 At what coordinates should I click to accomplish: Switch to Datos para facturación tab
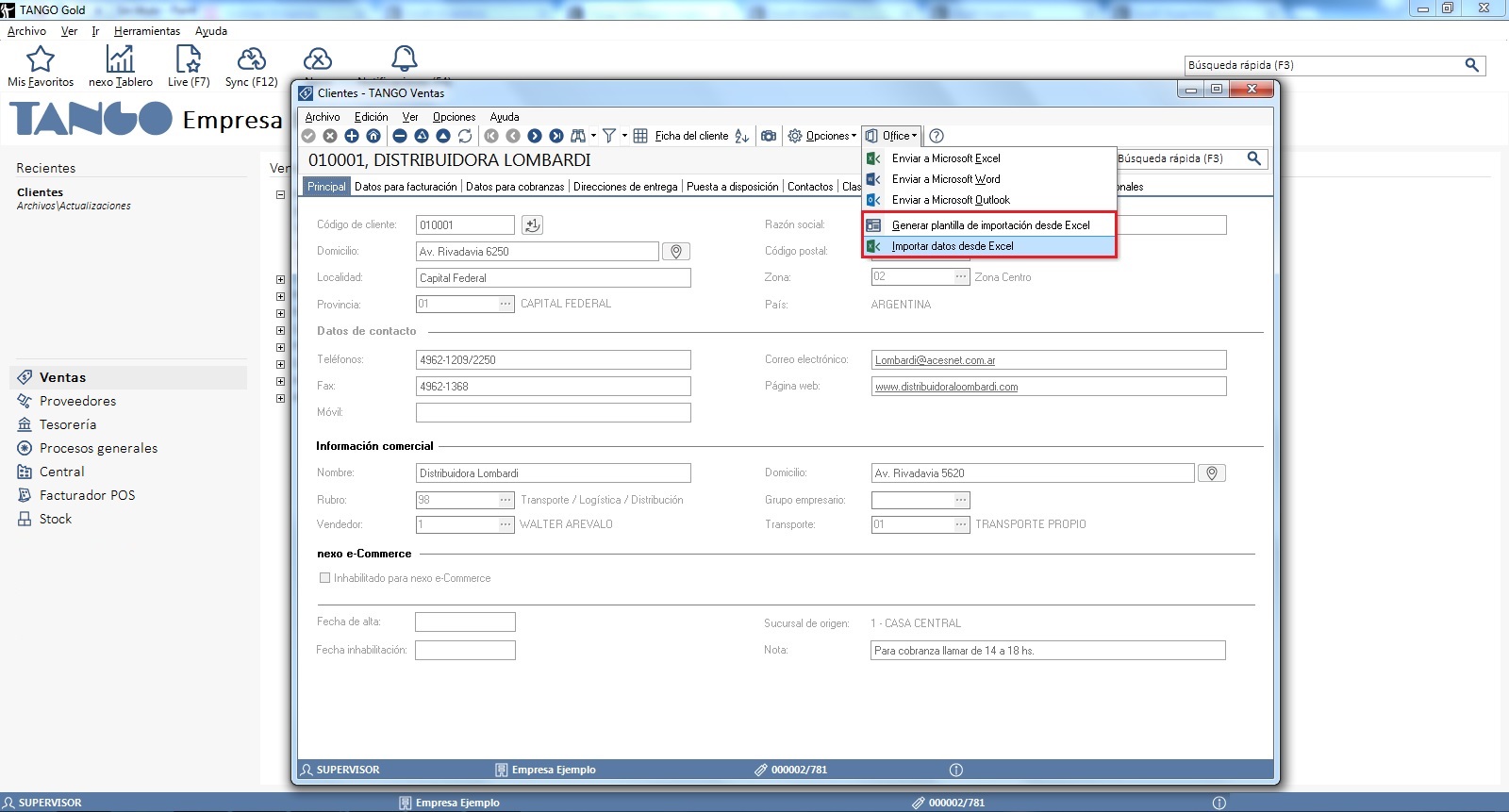406,187
